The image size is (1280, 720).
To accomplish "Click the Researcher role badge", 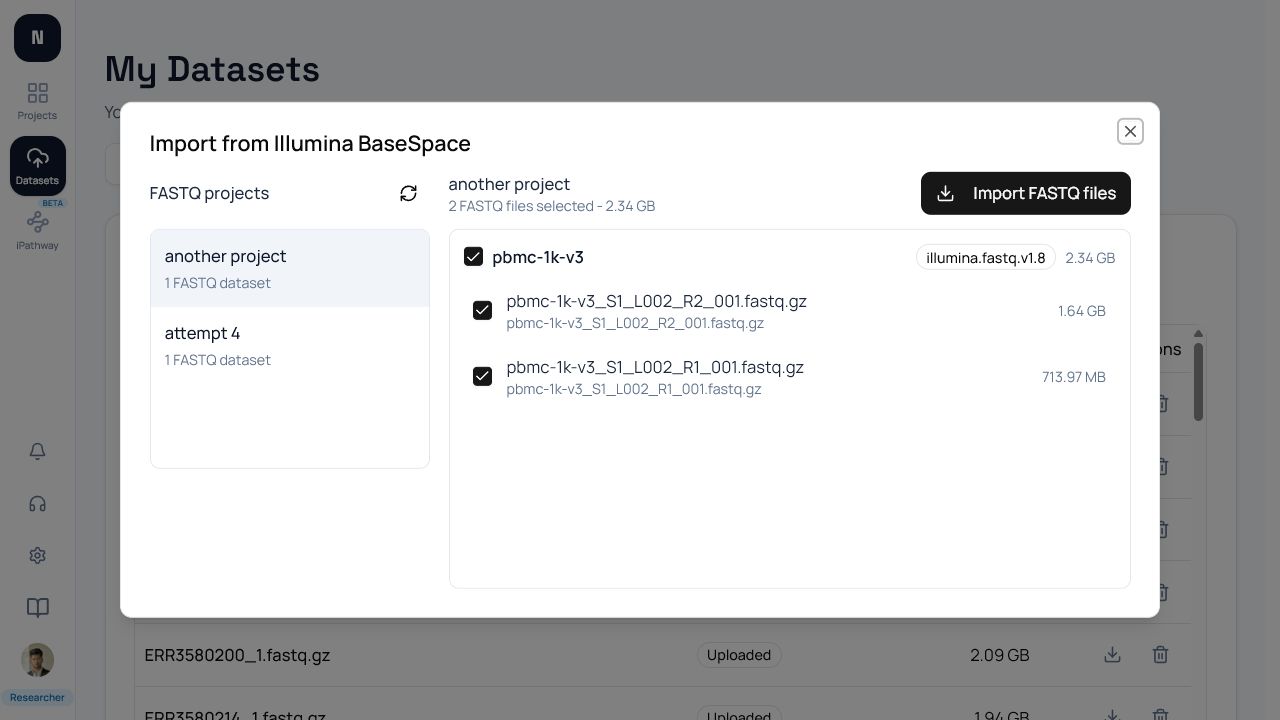I will pos(37,698).
